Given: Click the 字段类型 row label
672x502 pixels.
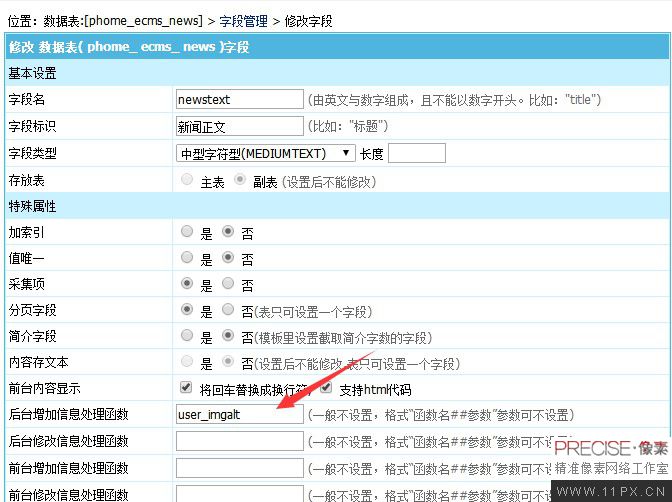Looking at the screenshot, I should coord(32,153).
